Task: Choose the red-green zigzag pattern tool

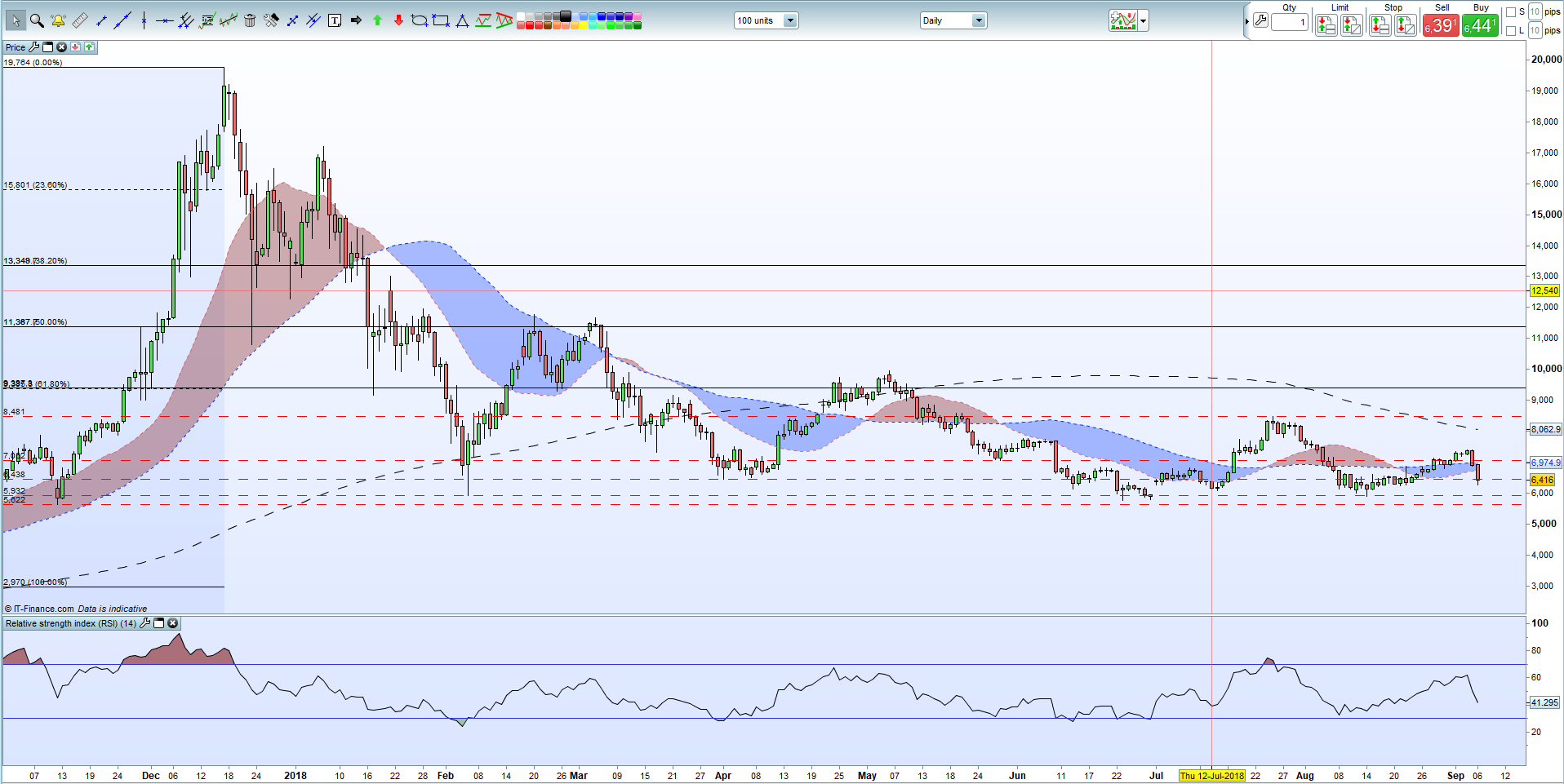Action: (x=483, y=20)
